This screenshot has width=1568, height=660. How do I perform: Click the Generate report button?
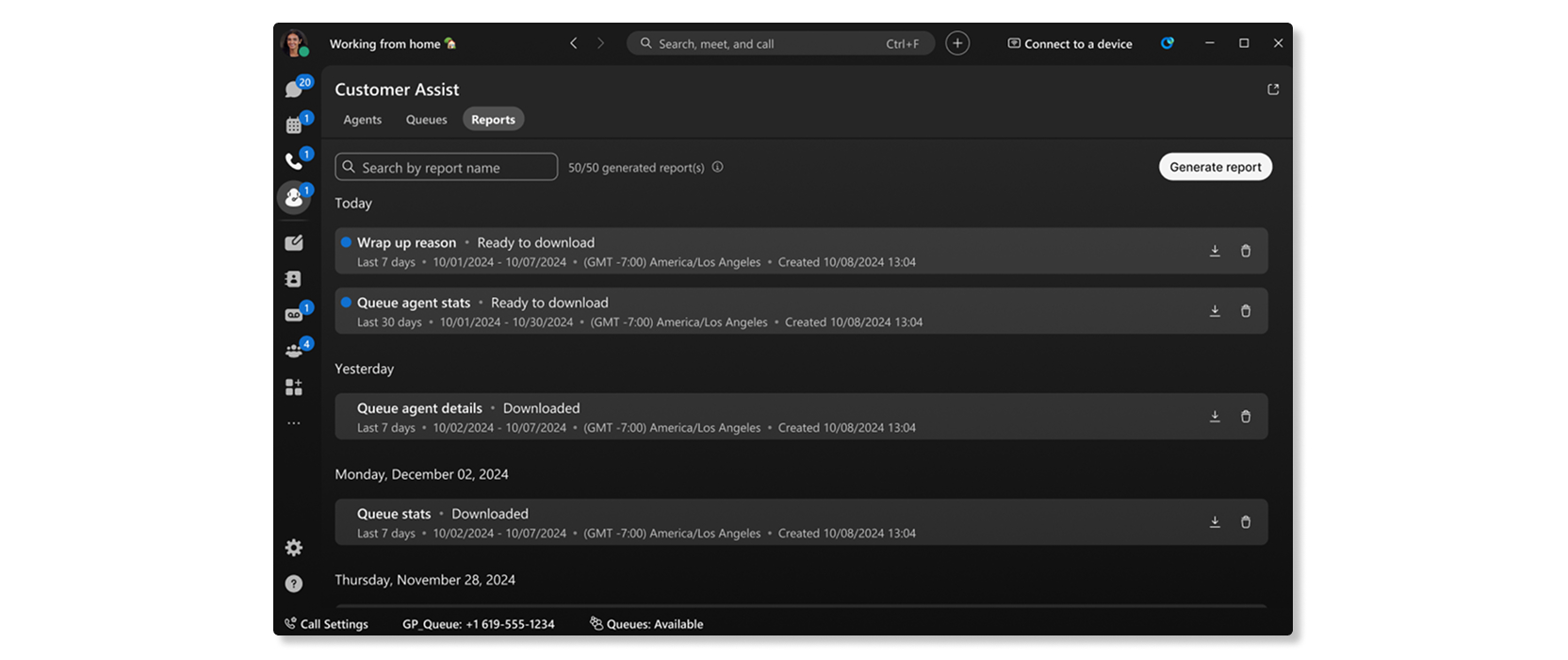pos(1216,167)
